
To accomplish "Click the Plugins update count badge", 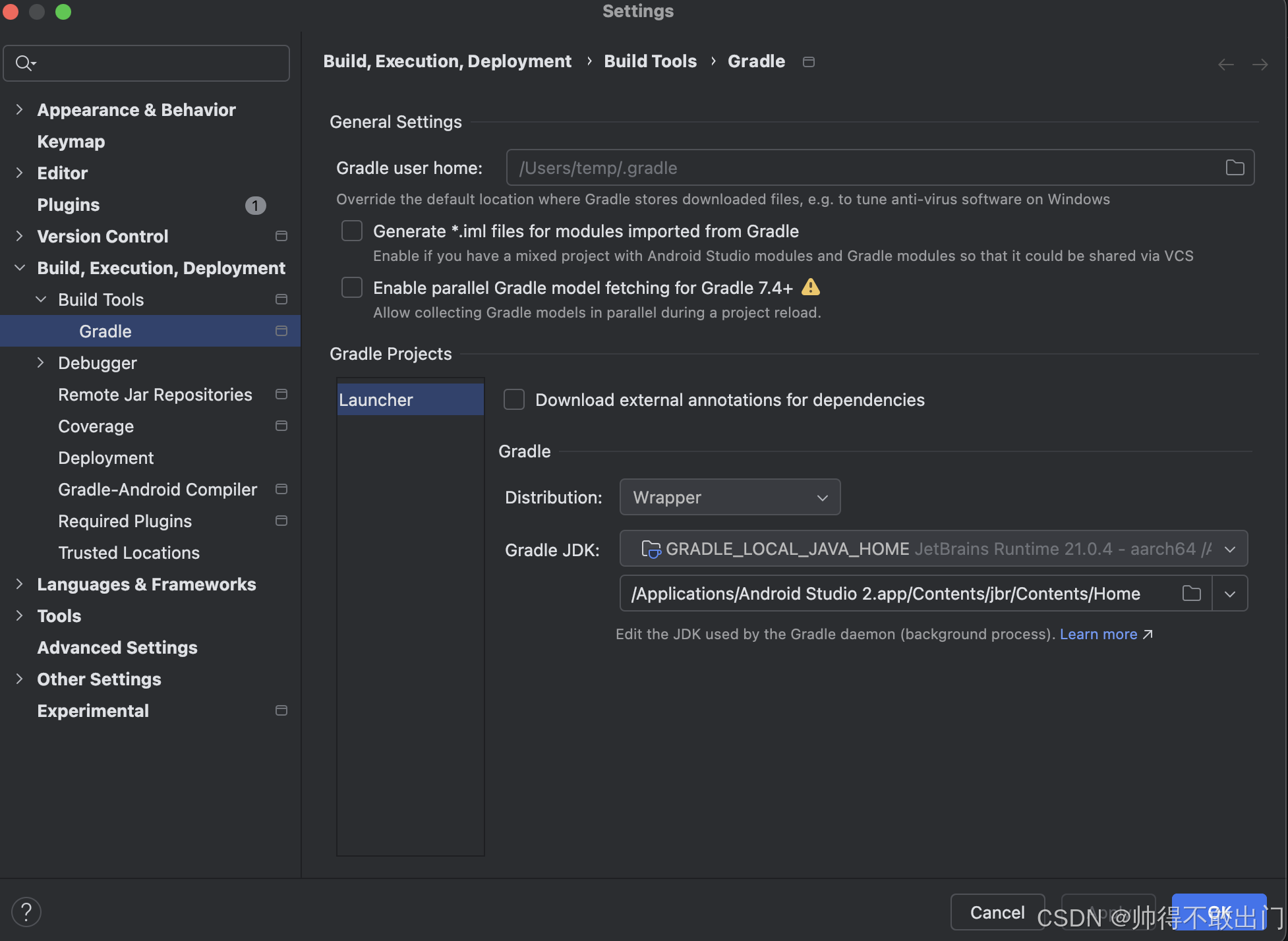I will pyautogui.click(x=255, y=206).
